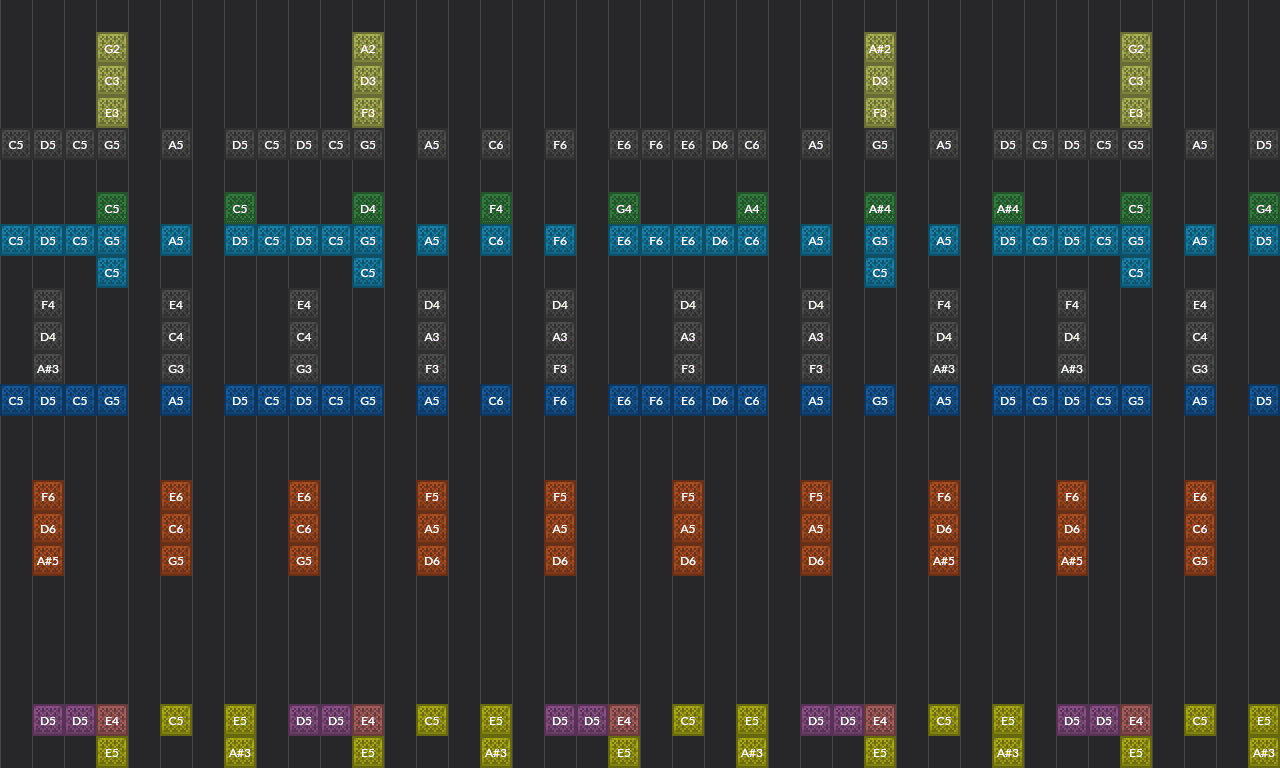The height and width of the screenshot is (768, 1280).
Task: Select the gray D6 note block
Action: pyautogui.click(x=720, y=145)
